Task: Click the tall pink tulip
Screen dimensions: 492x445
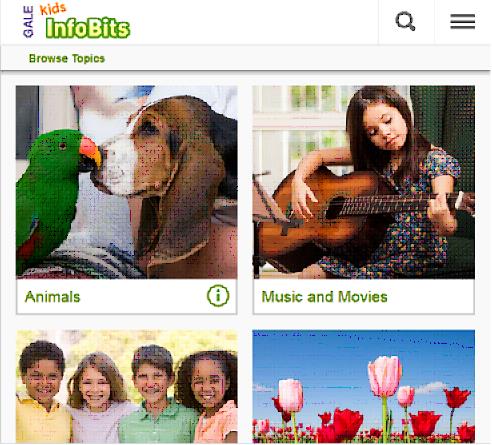Action: 385,377
